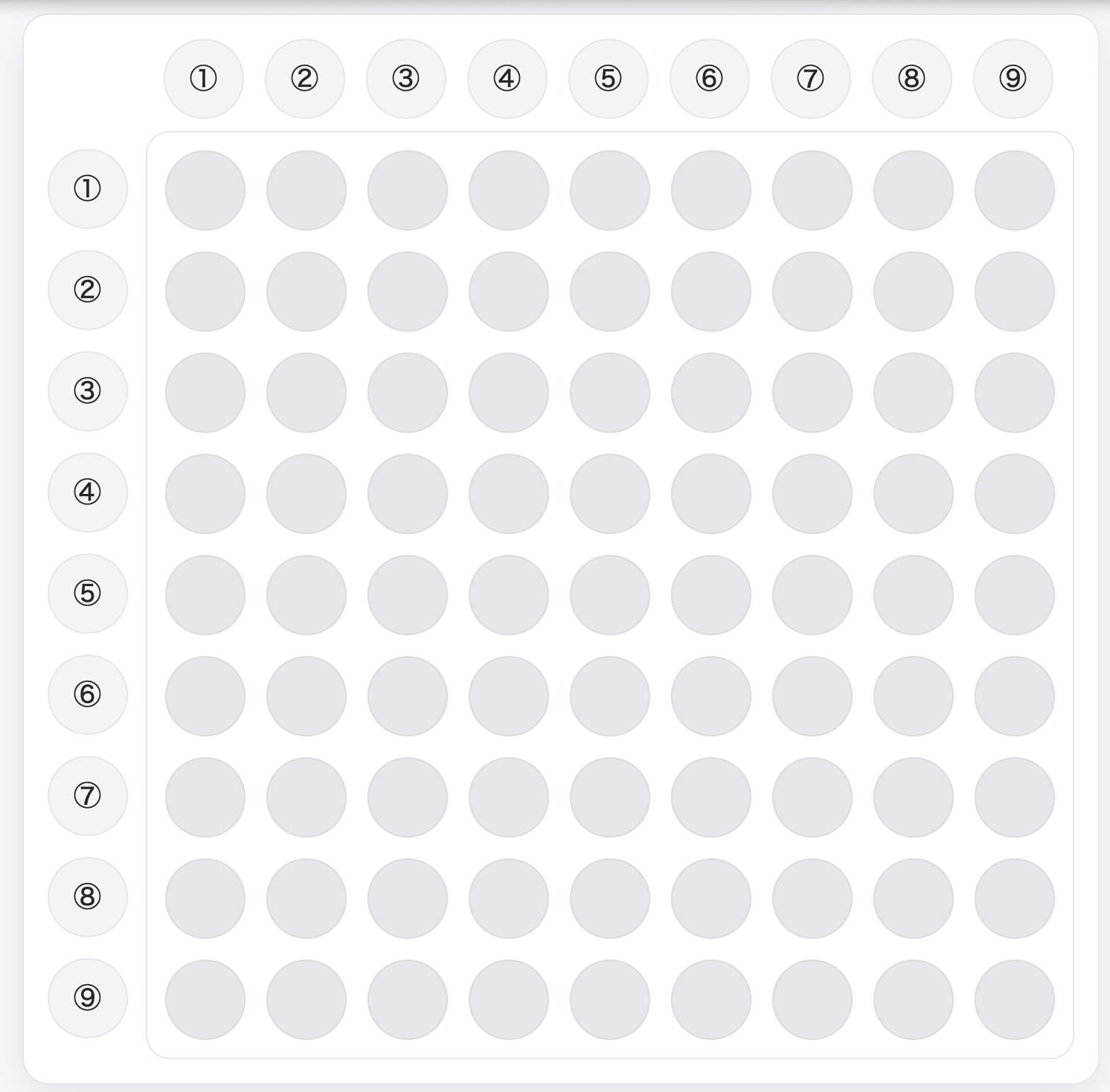The image size is (1110, 1092).
Task: Toggle the dot at row 9, column 9
Action: (1015, 1000)
